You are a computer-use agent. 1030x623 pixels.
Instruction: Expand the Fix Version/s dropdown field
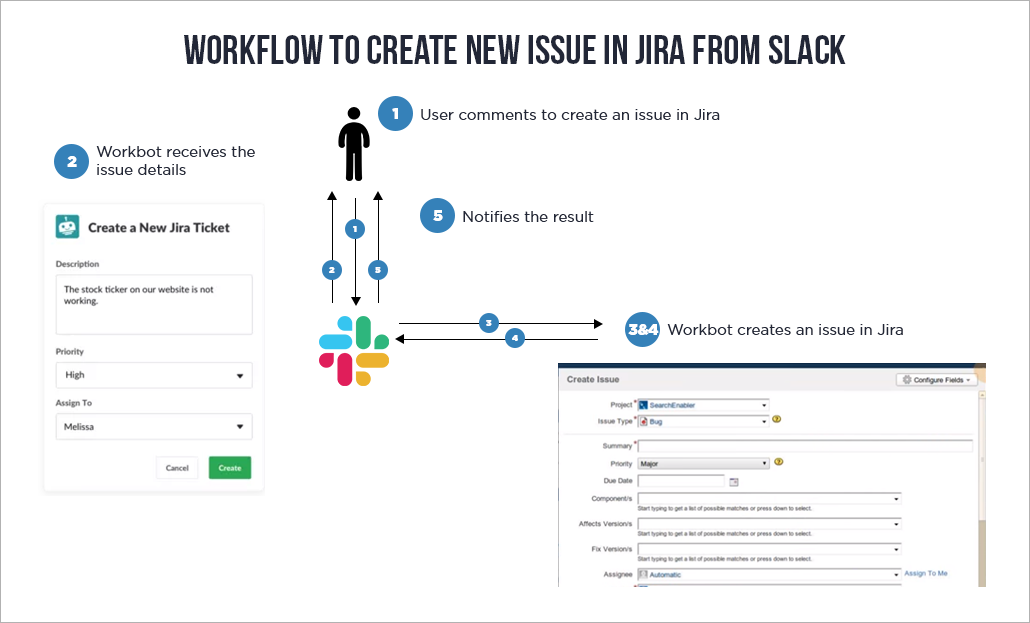point(769,549)
